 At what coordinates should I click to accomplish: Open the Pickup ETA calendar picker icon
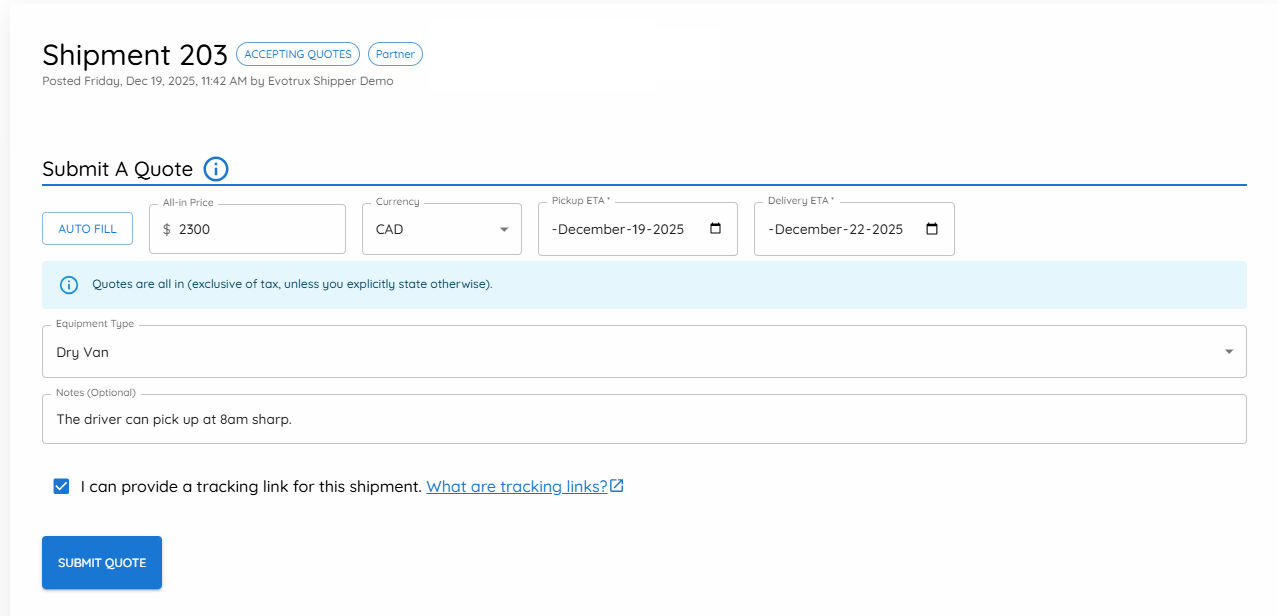(715, 229)
